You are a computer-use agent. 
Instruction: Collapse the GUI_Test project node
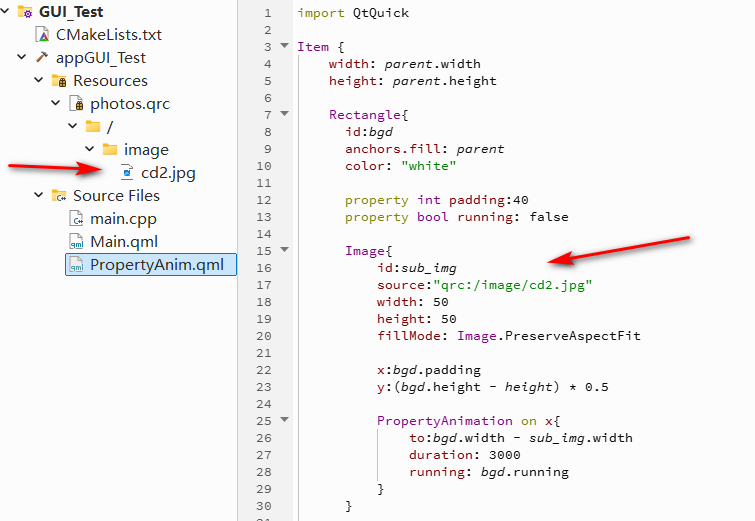[5, 11]
